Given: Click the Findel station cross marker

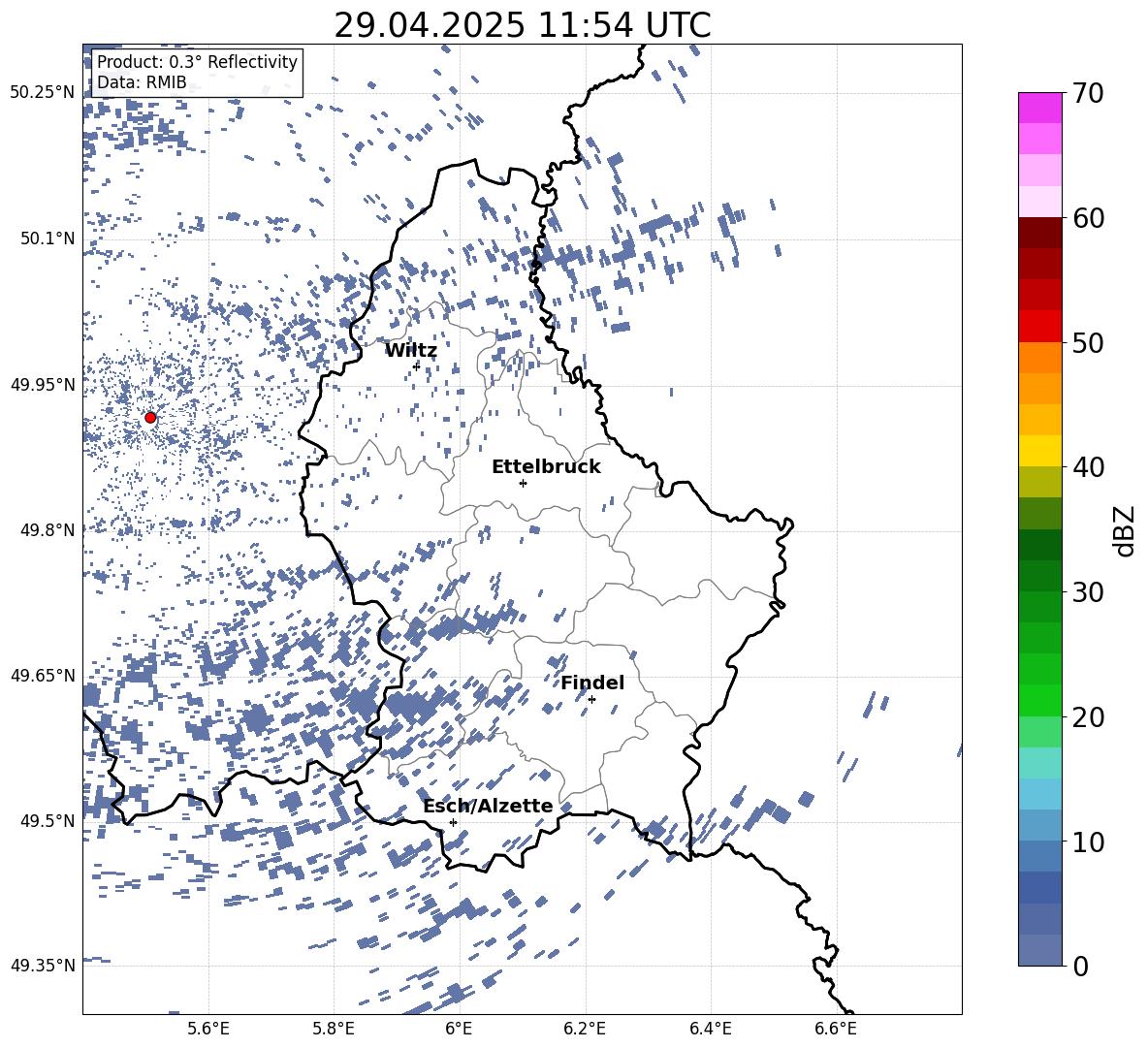Looking at the screenshot, I should pos(591,699).
